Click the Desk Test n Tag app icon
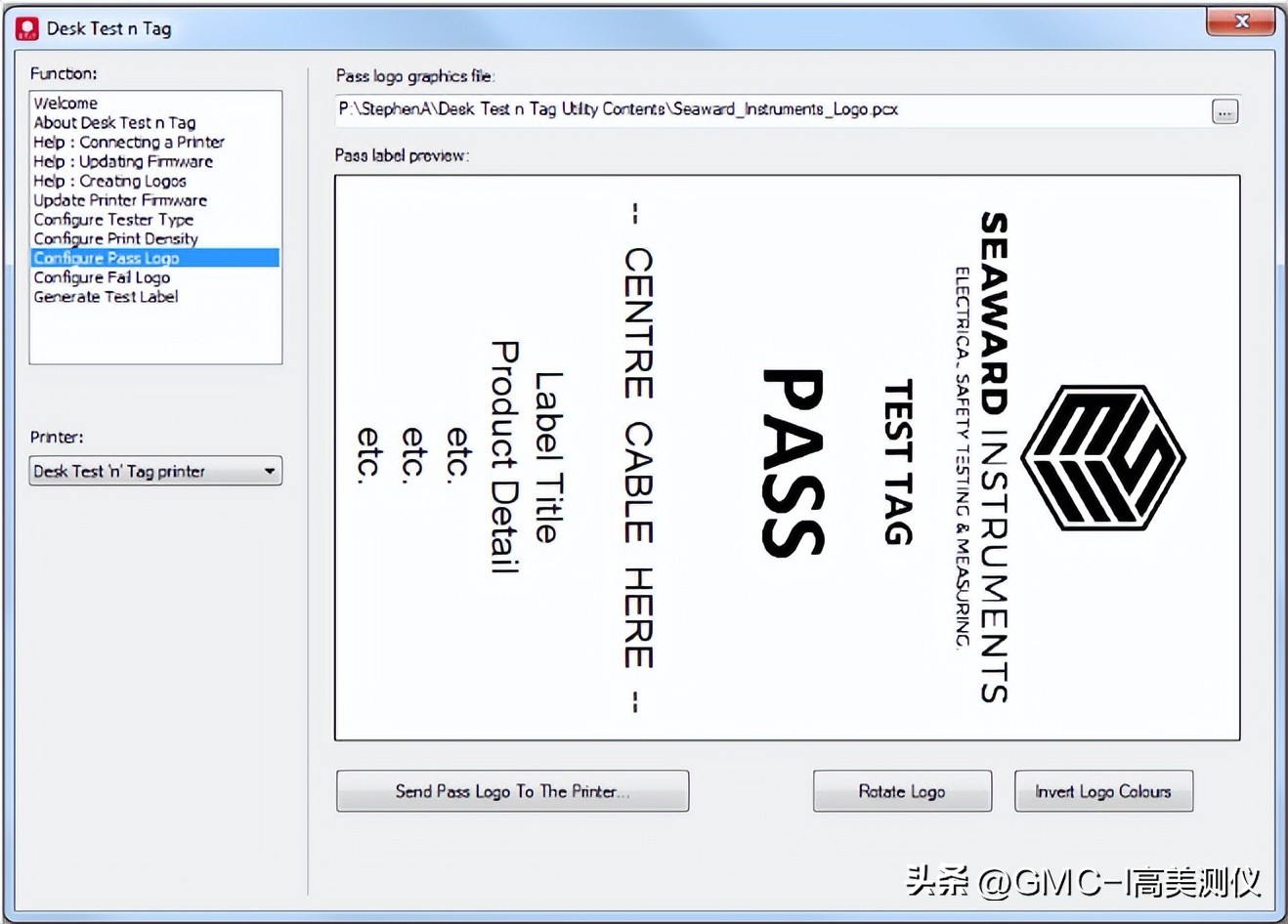Image resolution: width=1288 pixels, height=924 pixels. (27, 28)
